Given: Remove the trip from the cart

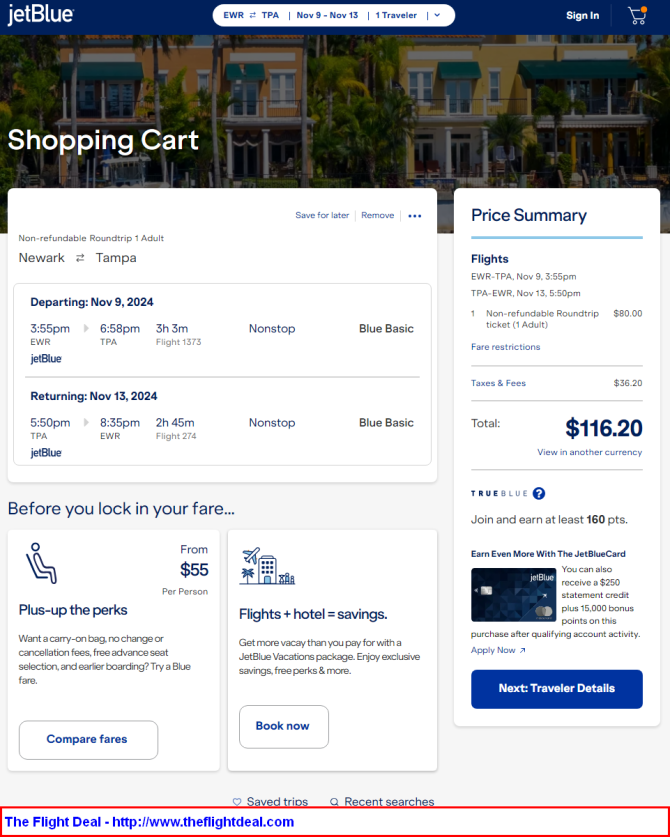Looking at the screenshot, I should (377, 215).
